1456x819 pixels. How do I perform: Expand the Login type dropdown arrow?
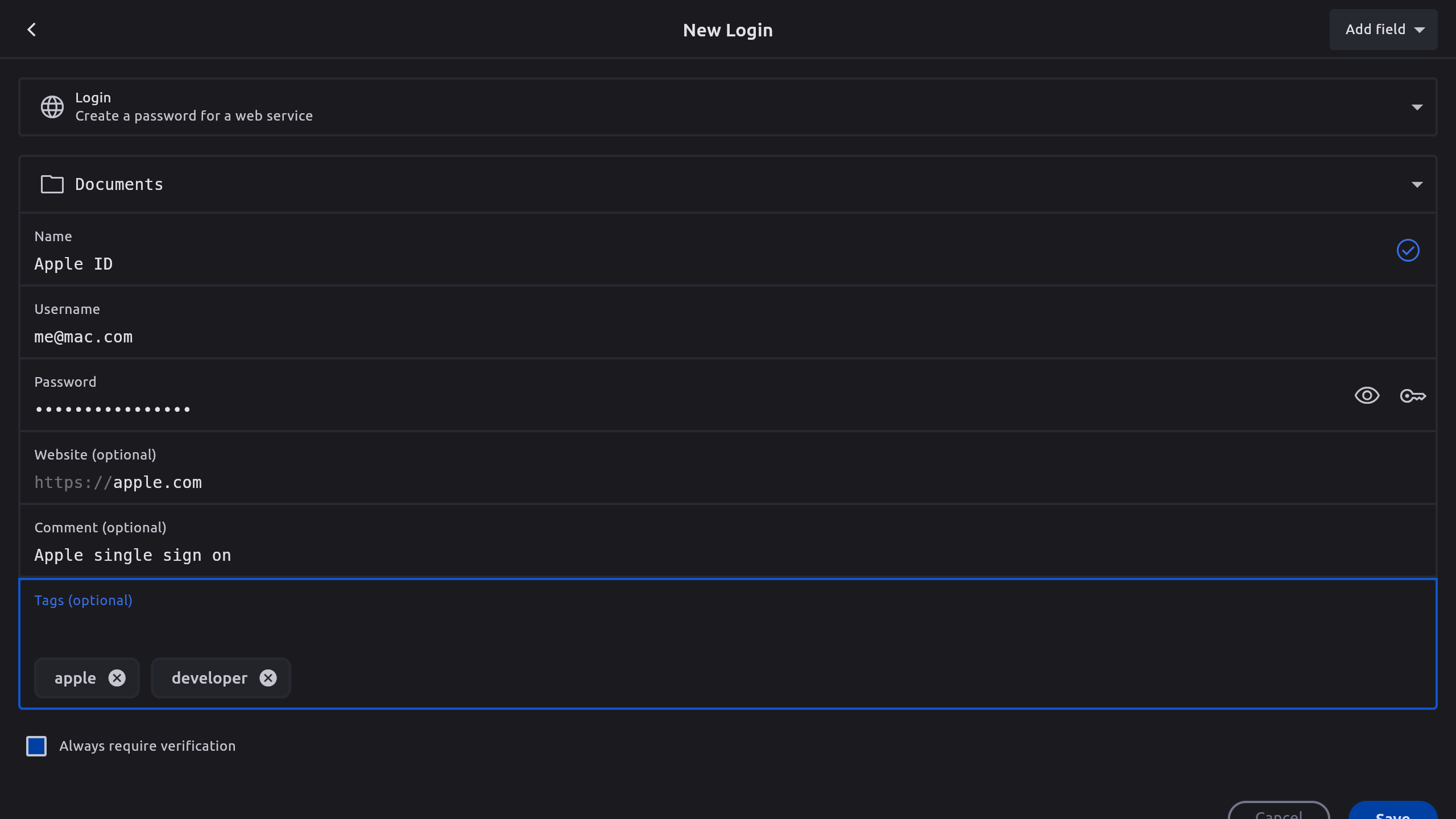click(x=1417, y=107)
